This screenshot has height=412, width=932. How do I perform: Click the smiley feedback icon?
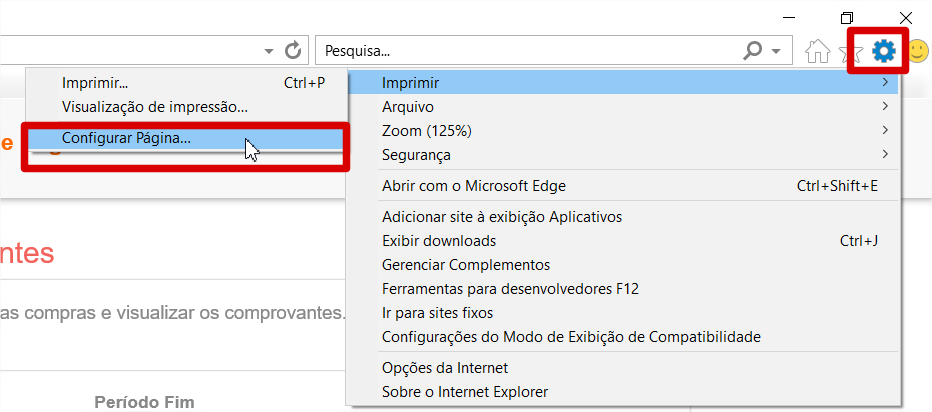pos(919,51)
